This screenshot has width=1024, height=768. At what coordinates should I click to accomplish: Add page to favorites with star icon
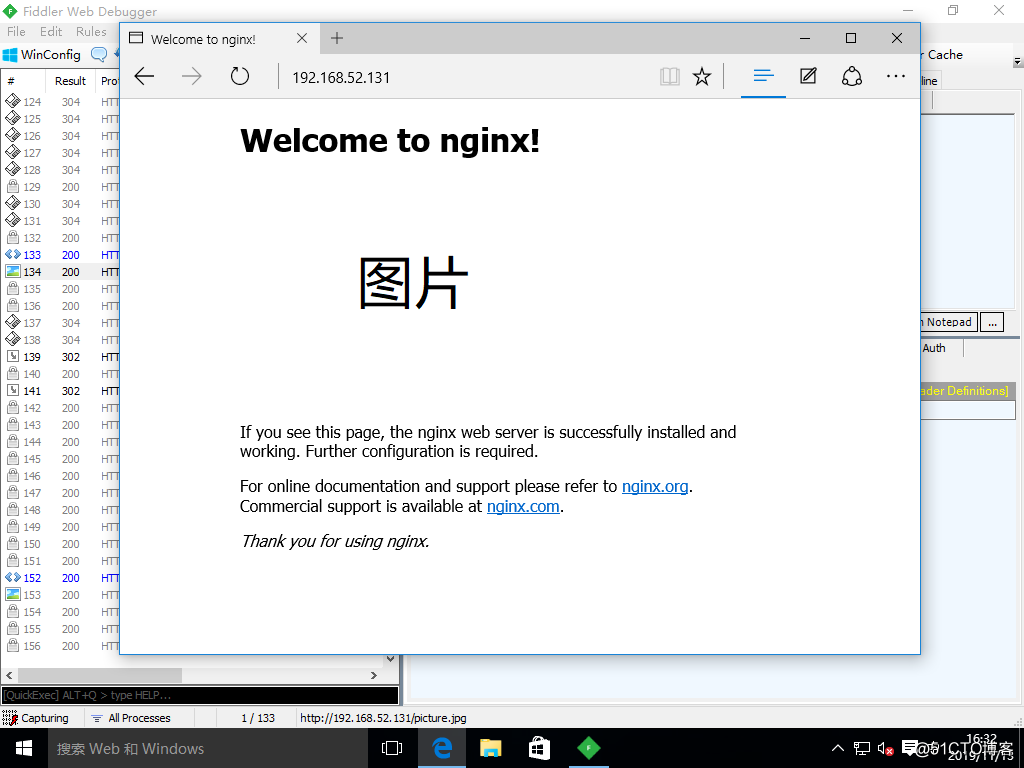point(702,76)
